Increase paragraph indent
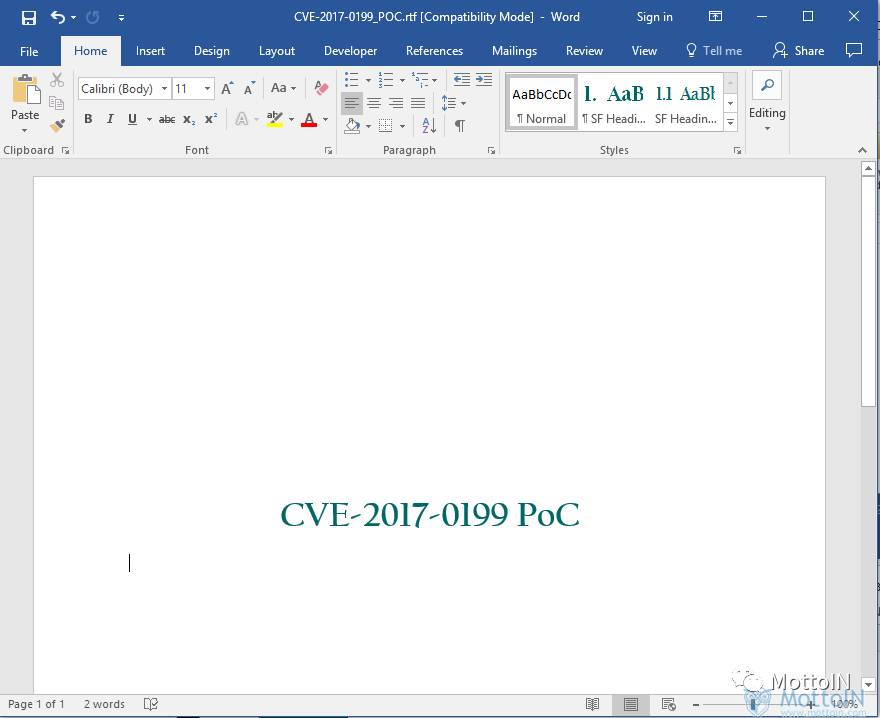Image resolution: width=880 pixels, height=718 pixels. click(x=484, y=80)
